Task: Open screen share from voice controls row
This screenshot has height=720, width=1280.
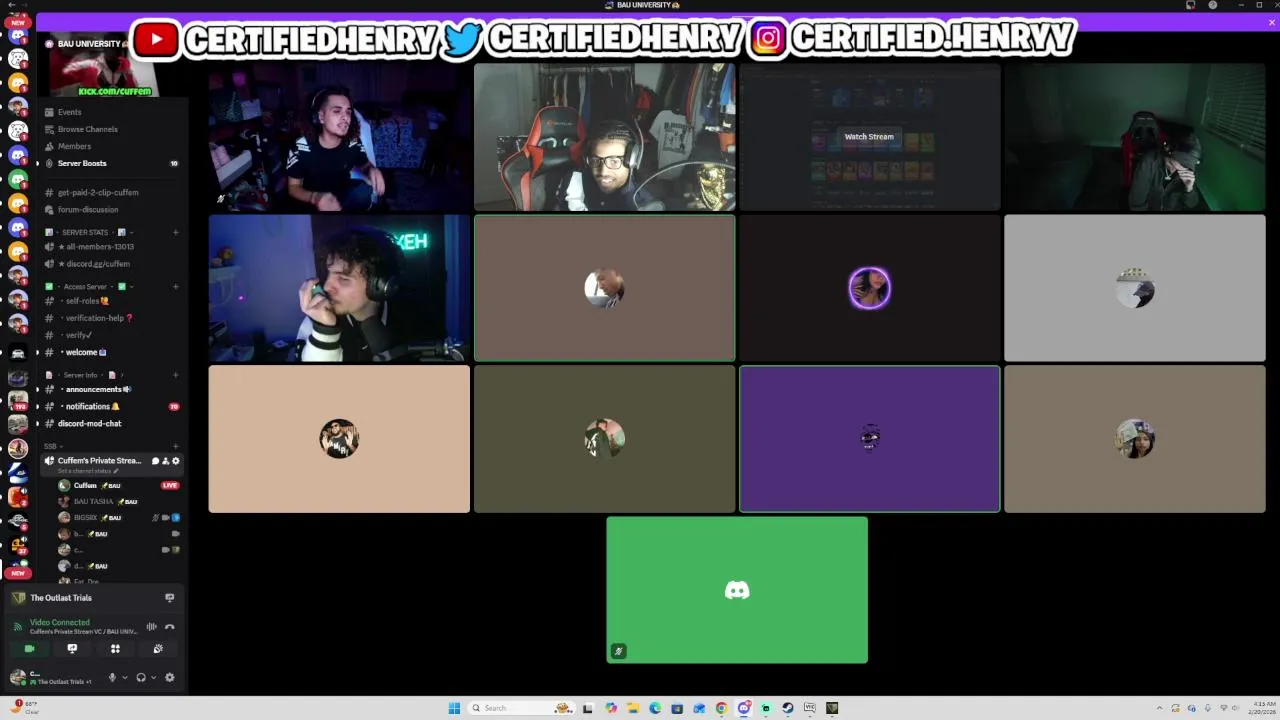Action: coord(72,649)
